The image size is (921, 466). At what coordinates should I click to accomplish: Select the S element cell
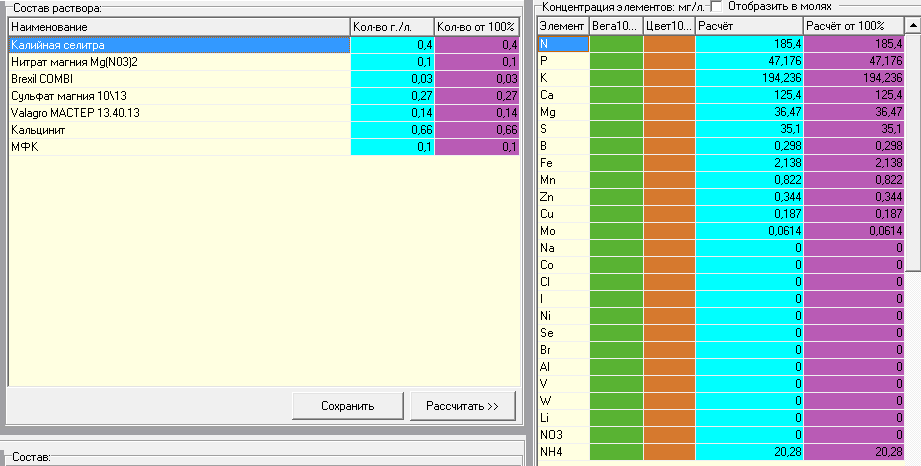563,129
